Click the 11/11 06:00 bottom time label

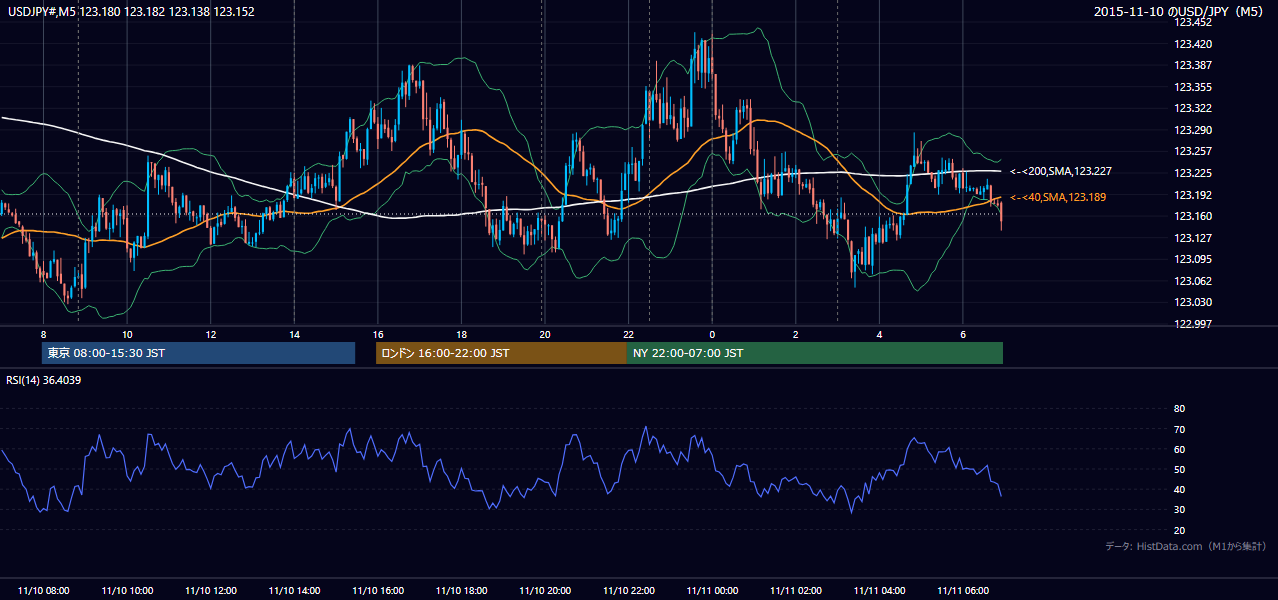tap(963, 591)
